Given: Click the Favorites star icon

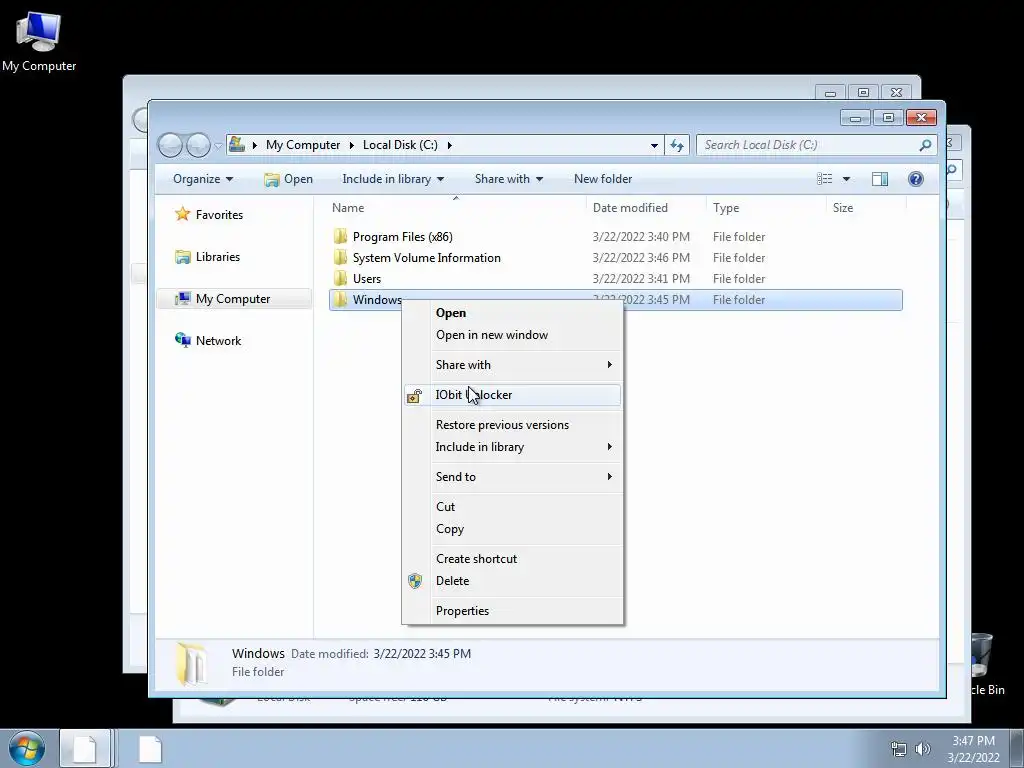Looking at the screenshot, I should click(182, 214).
